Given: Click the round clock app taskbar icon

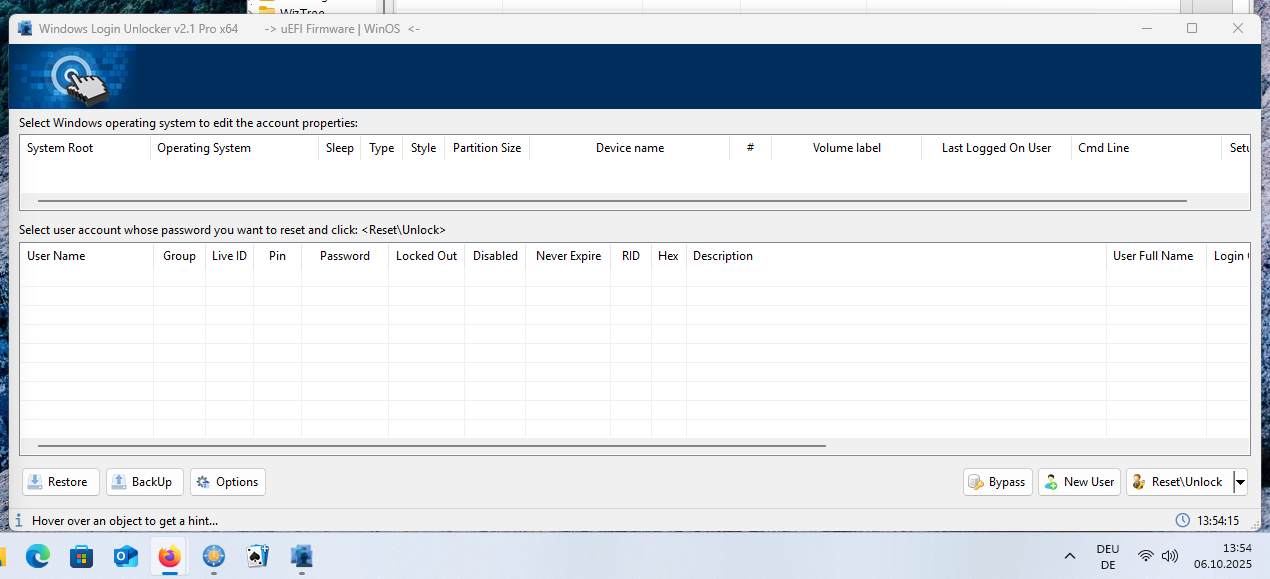Looking at the screenshot, I should point(214,556).
